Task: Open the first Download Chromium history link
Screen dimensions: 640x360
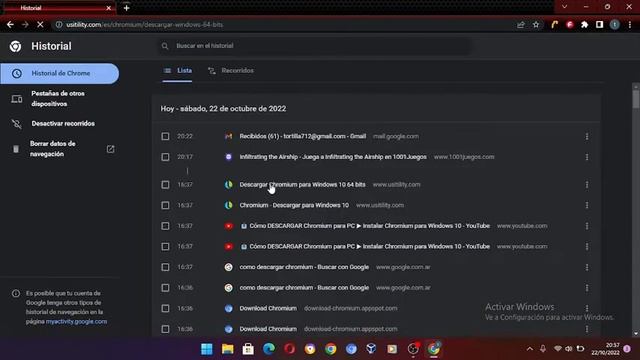Action: click(x=268, y=308)
